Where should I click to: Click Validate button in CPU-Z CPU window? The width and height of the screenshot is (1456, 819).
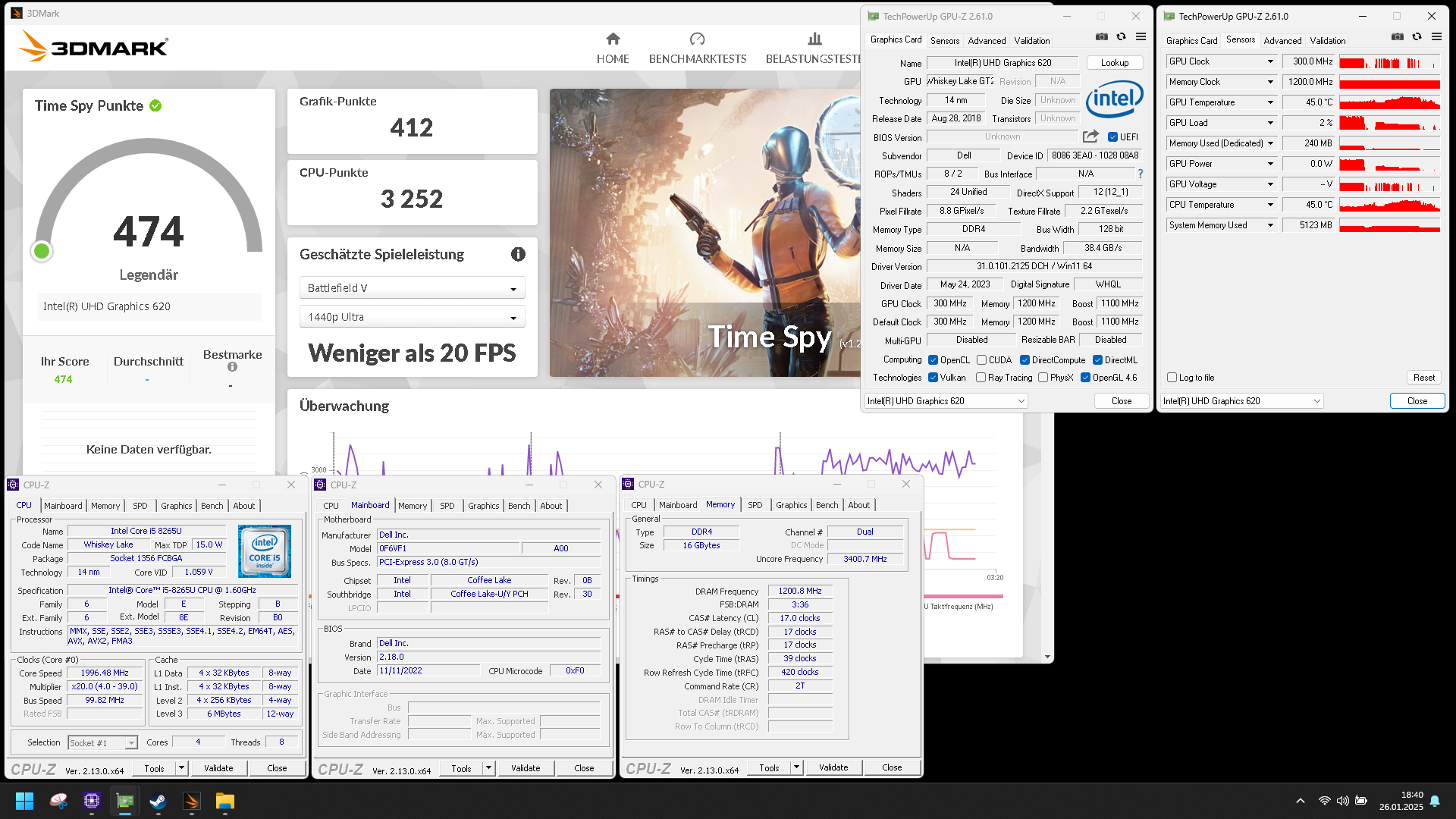tap(218, 768)
